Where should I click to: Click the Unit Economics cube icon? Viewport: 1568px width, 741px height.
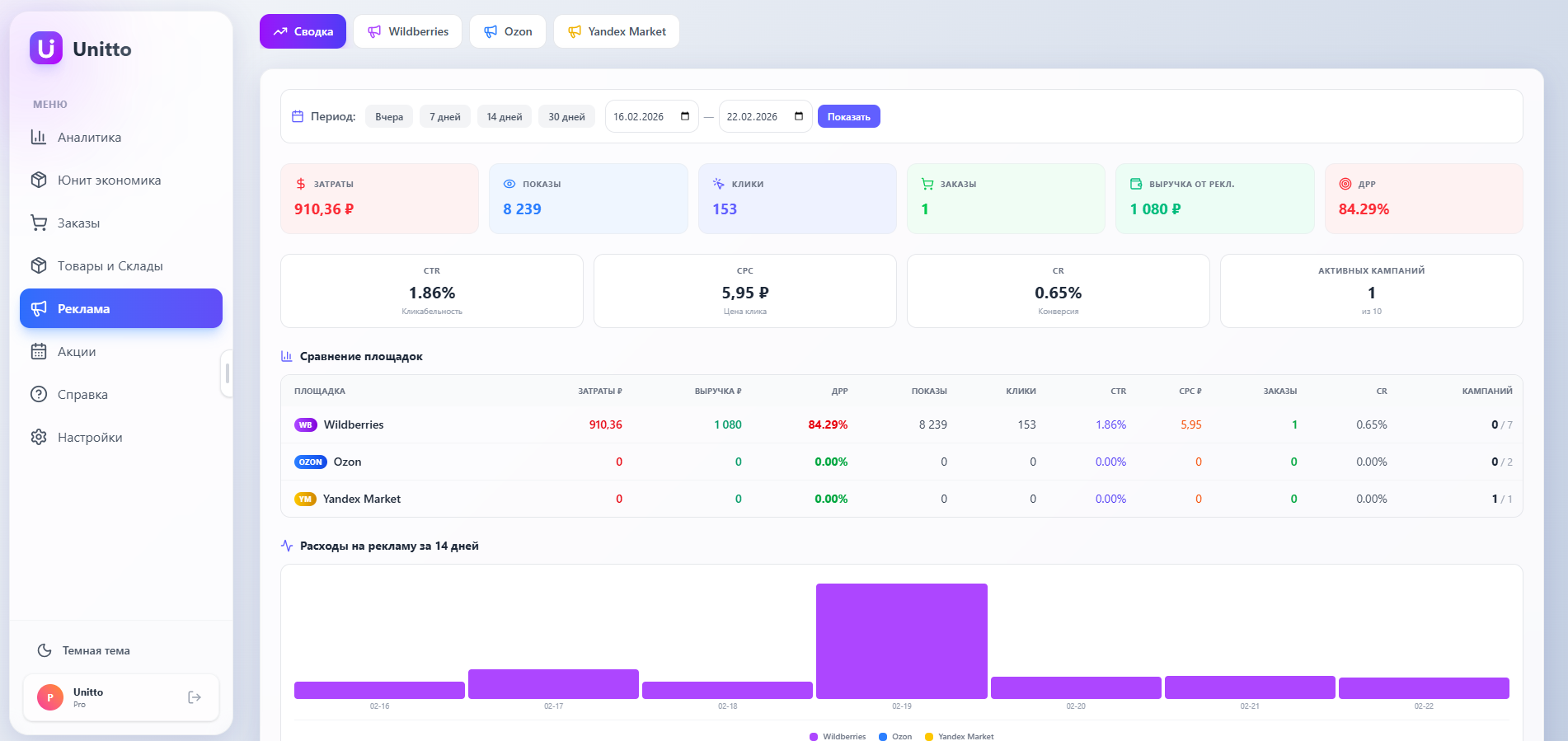[39, 181]
